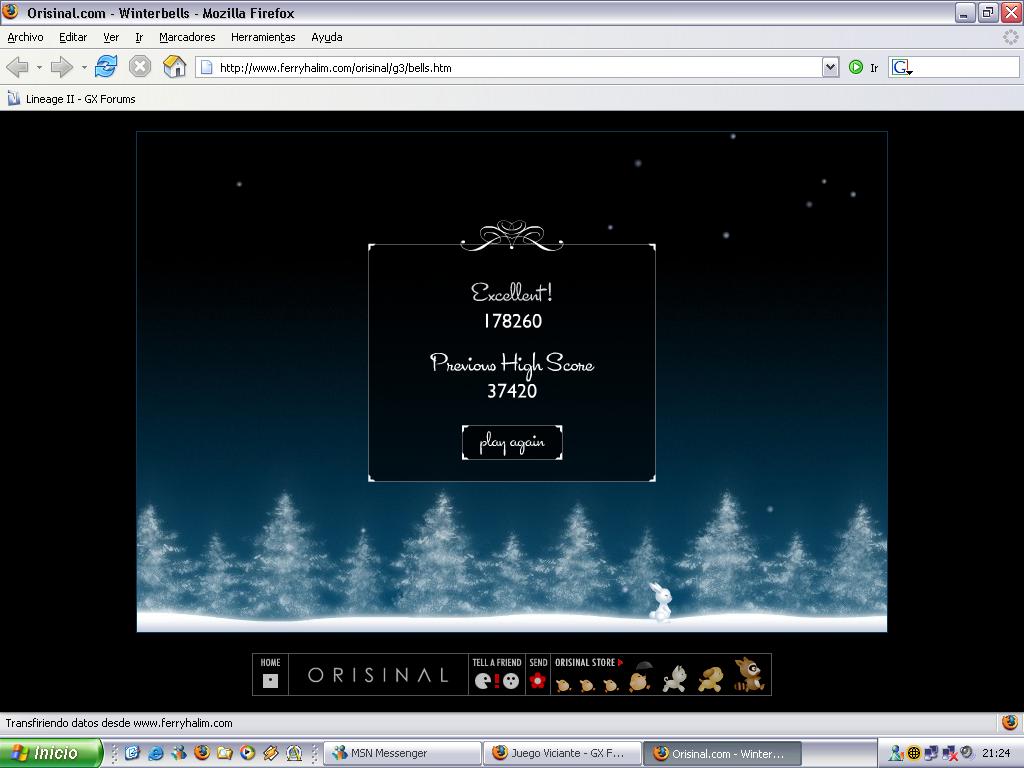1024x768 pixels.
Task: Click the HOME square icon
Action: click(270, 681)
